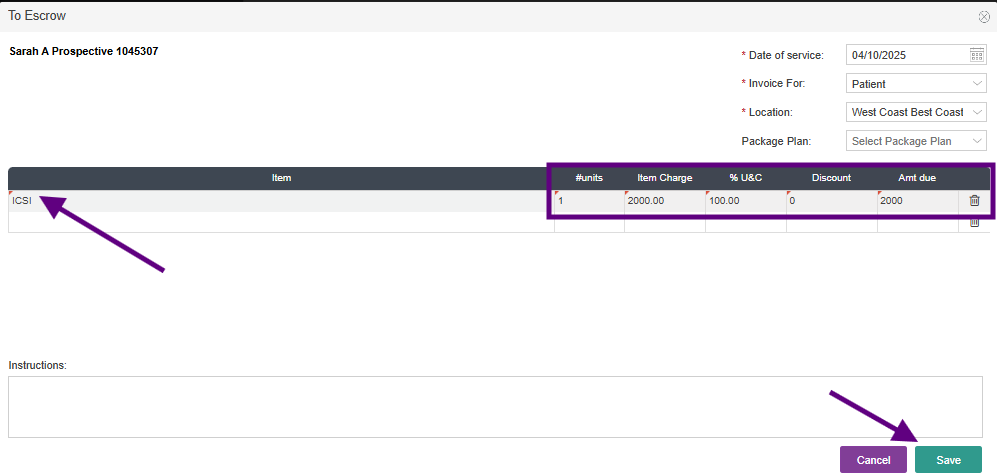
Task: Select the Amt due 2000 cell
Action: point(919,201)
